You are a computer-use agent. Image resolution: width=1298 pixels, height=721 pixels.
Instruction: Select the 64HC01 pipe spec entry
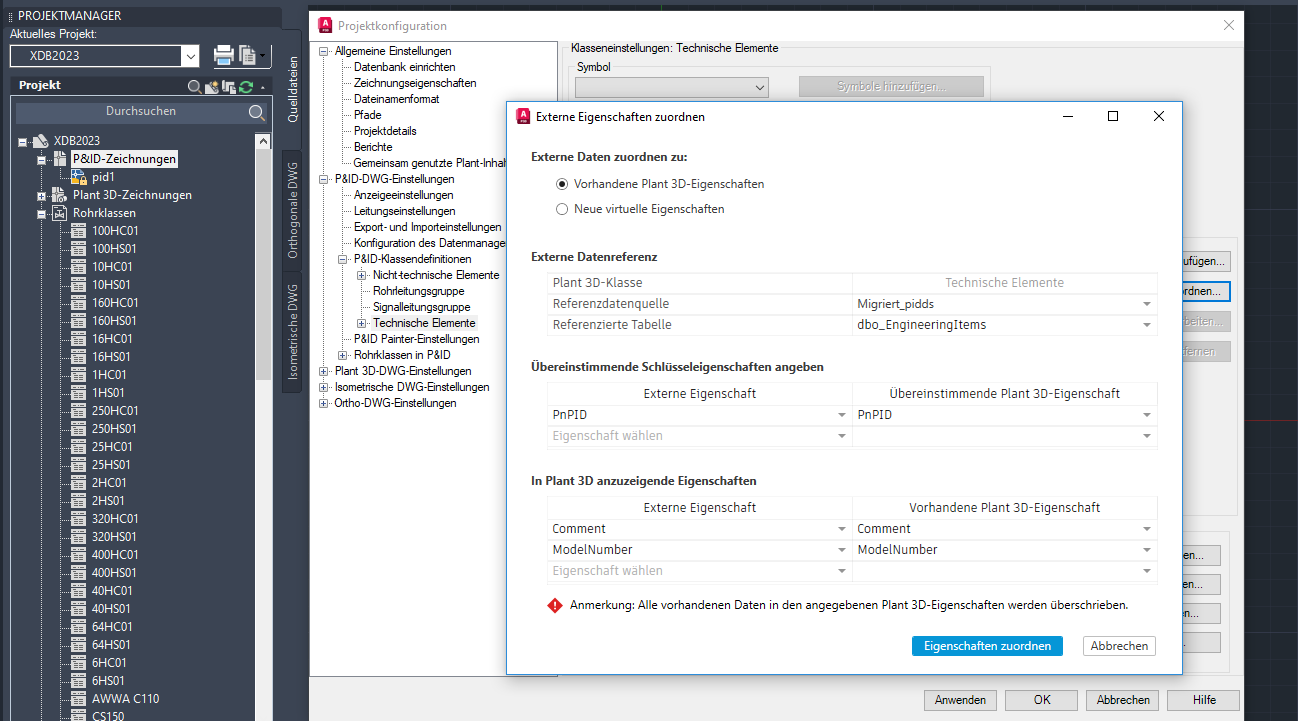(112, 627)
